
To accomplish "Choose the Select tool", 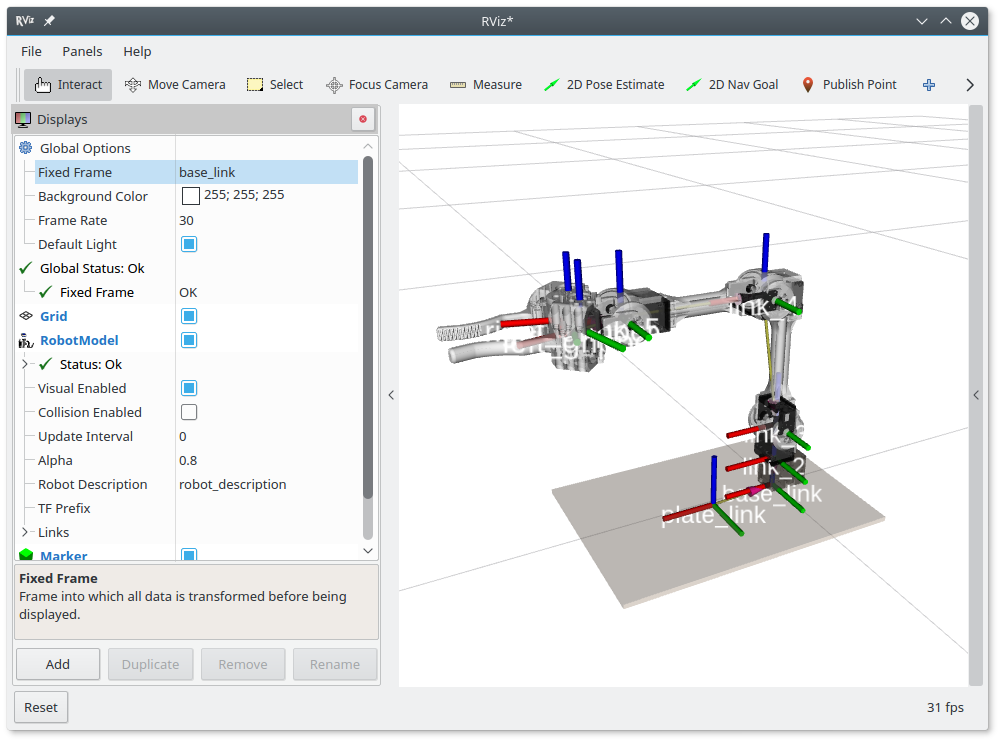I will pos(275,85).
